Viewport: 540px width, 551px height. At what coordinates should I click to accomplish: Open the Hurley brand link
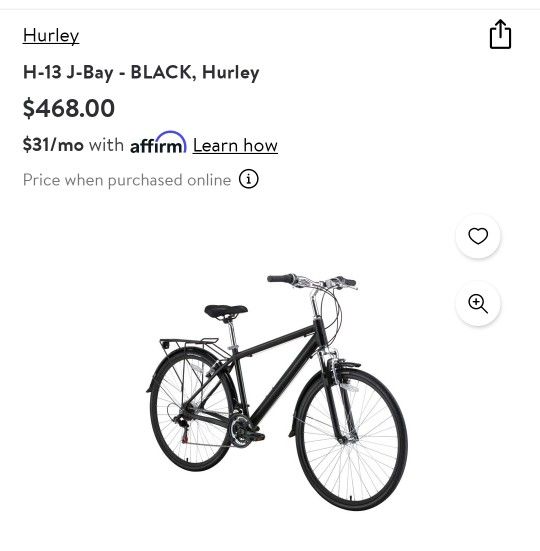[51, 35]
